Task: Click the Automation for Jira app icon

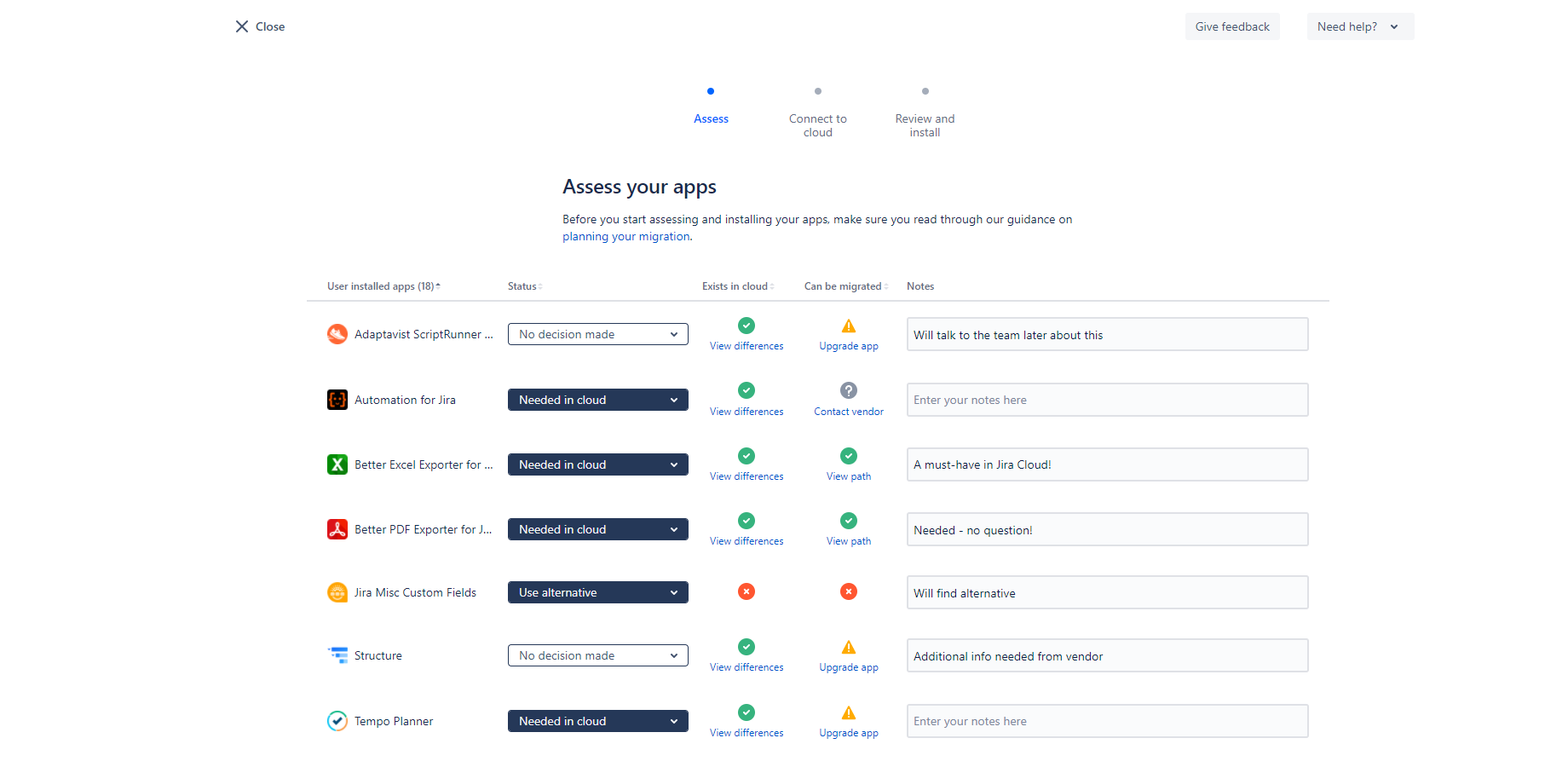Action: pyautogui.click(x=337, y=400)
